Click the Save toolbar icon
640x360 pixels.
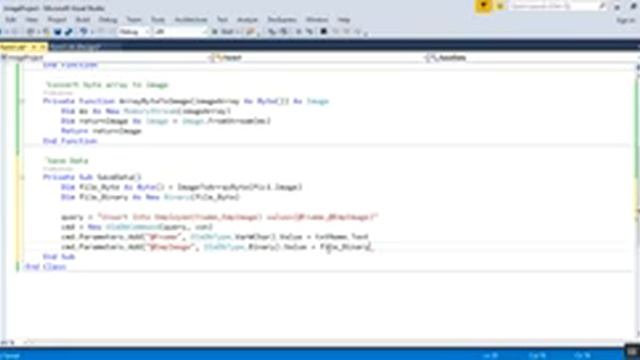[x=58, y=32]
